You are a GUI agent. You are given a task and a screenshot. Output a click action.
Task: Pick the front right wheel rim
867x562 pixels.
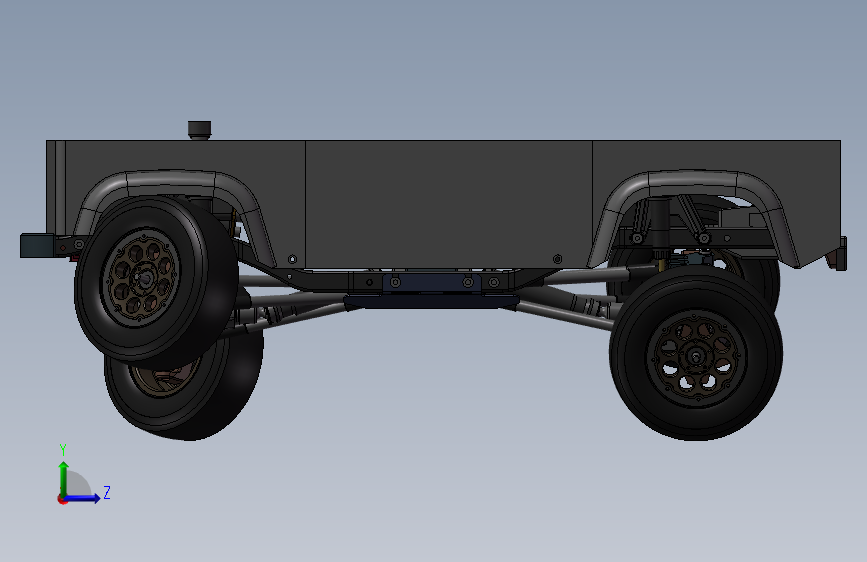click(696, 358)
